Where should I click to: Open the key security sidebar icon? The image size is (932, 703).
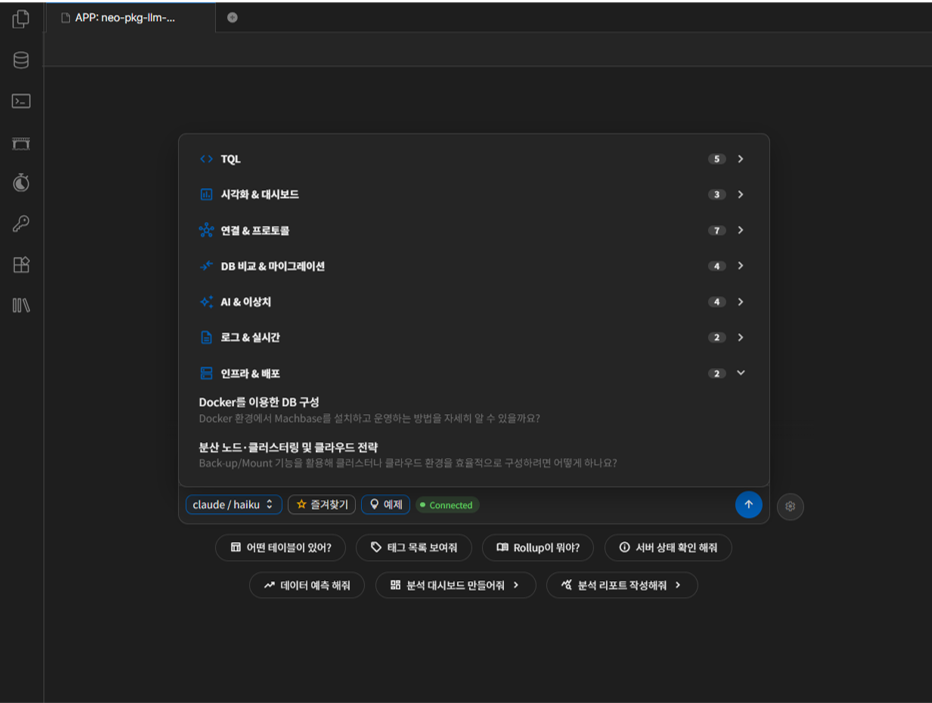[x=21, y=223]
